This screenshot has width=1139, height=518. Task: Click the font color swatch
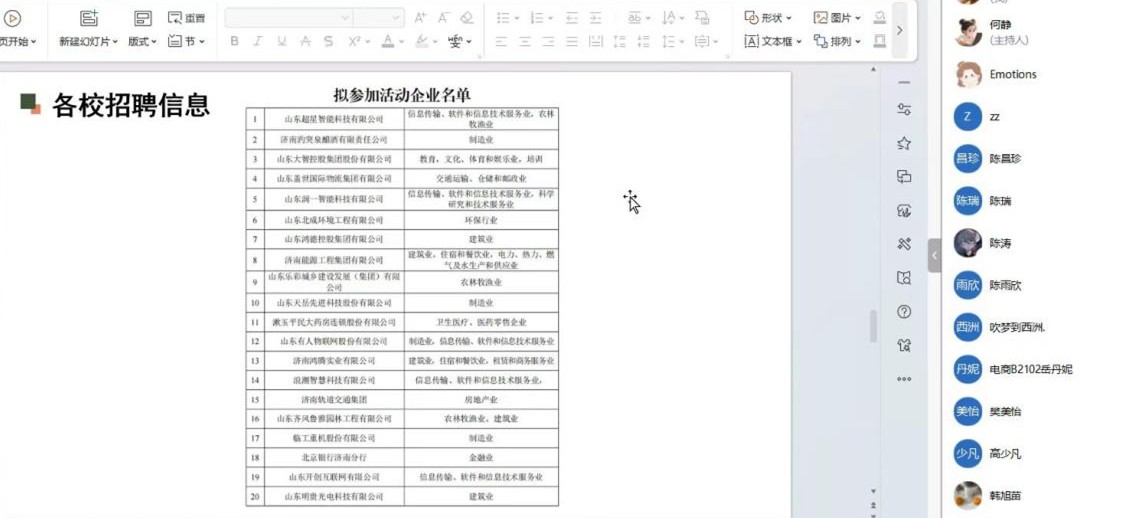pyautogui.click(x=387, y=41)
